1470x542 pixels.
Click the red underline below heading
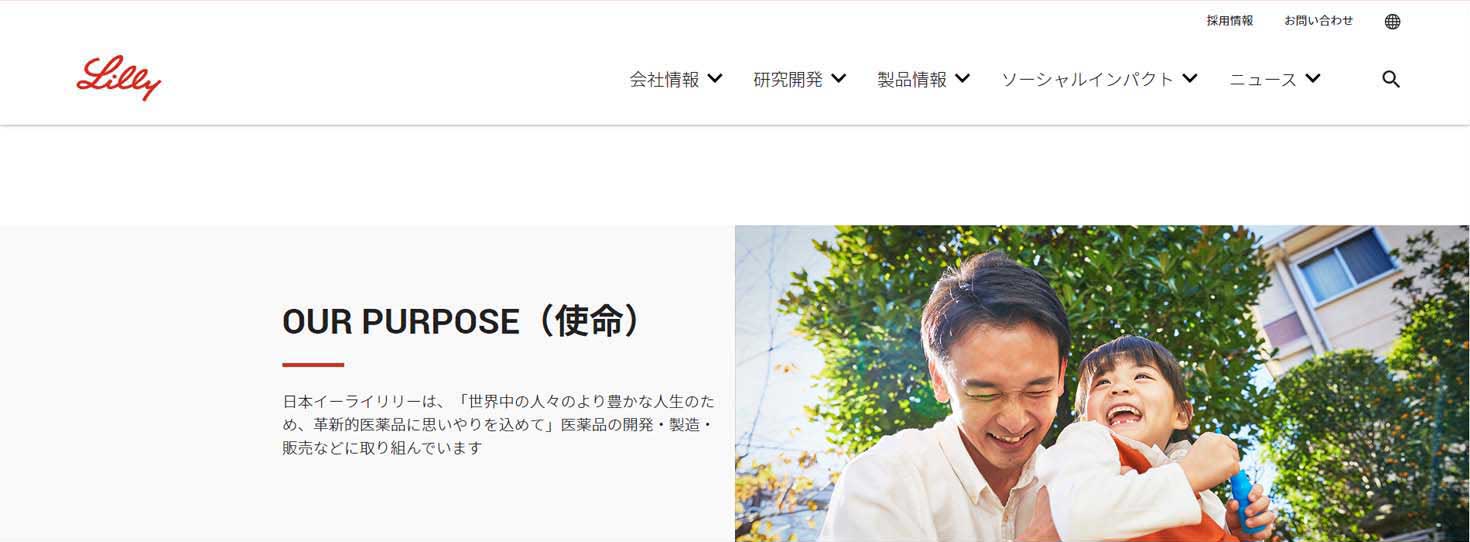click(313, 365)
